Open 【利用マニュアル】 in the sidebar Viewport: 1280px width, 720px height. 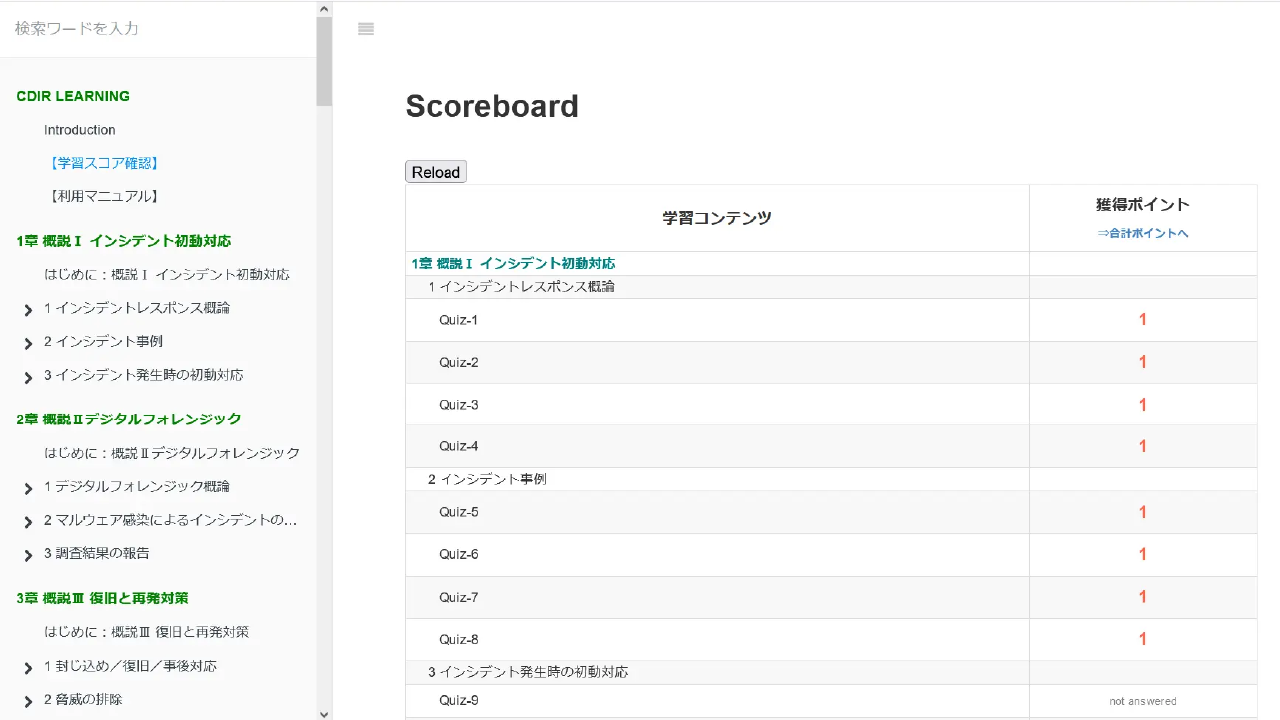click(103, 196)
